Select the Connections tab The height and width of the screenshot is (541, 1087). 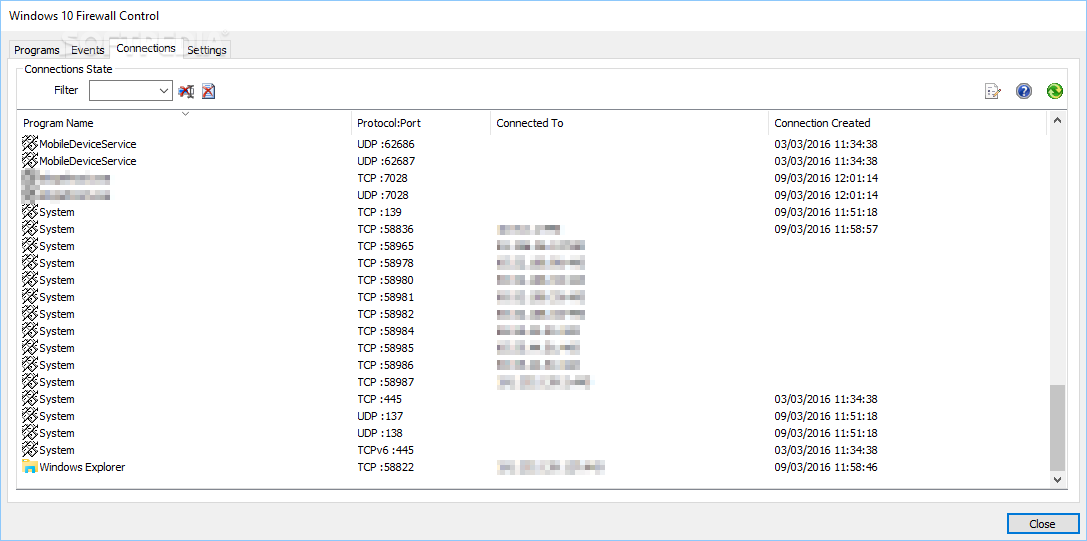146,48
